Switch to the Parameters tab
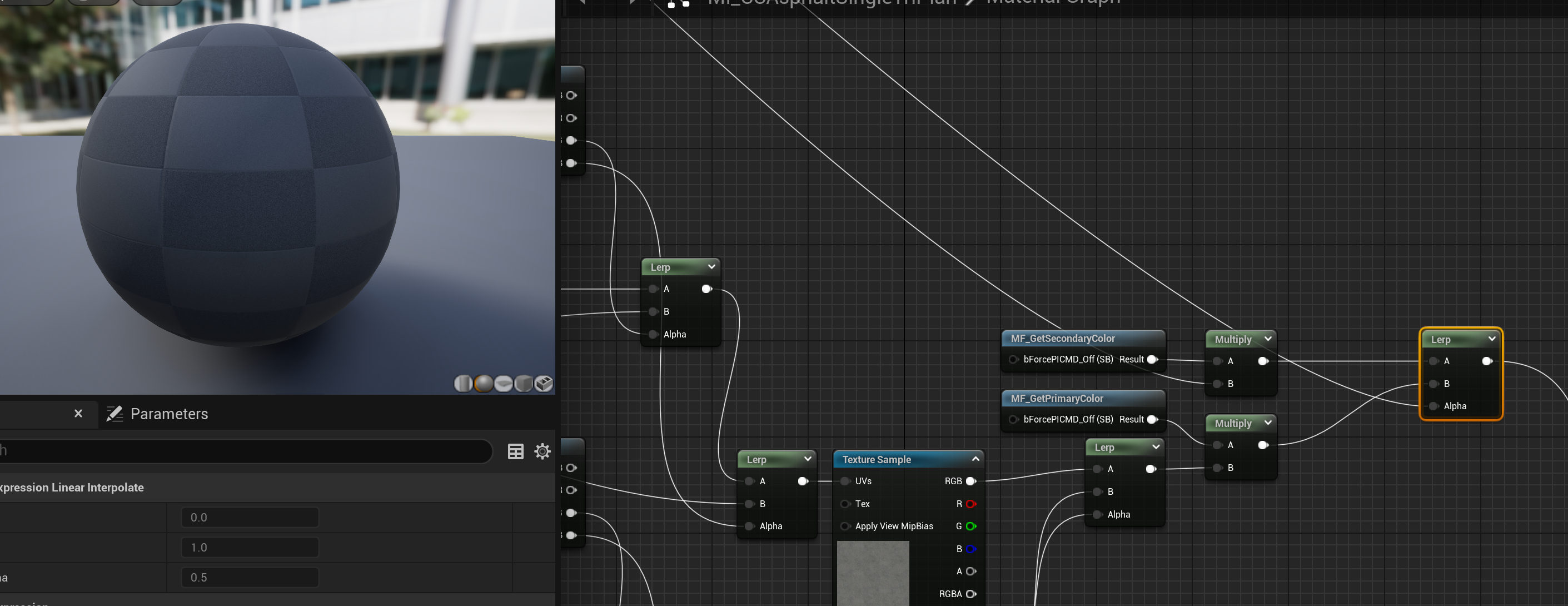Screen dimensions: 1568x606 click(168, 414)
